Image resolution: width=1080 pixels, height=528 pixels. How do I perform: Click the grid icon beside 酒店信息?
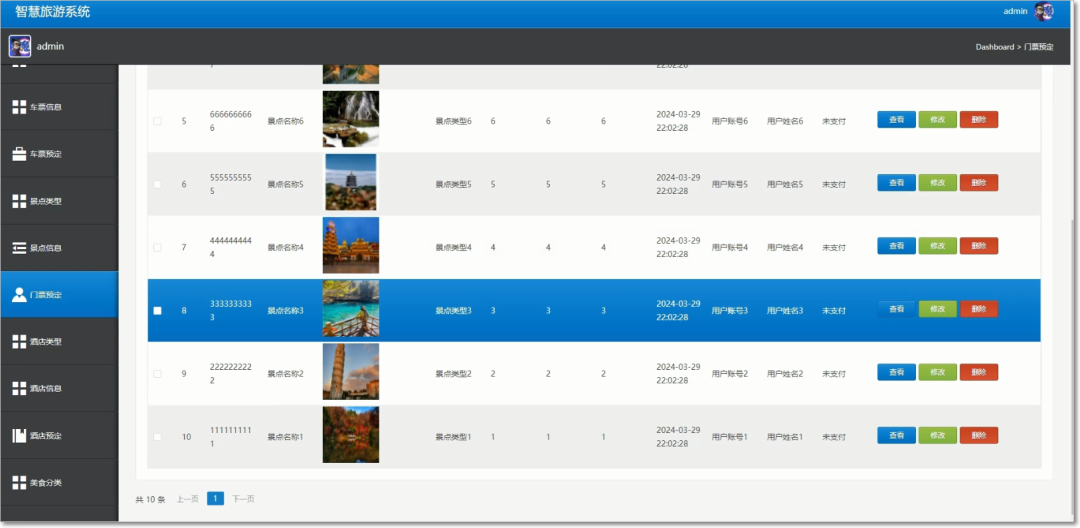(19, 388)
